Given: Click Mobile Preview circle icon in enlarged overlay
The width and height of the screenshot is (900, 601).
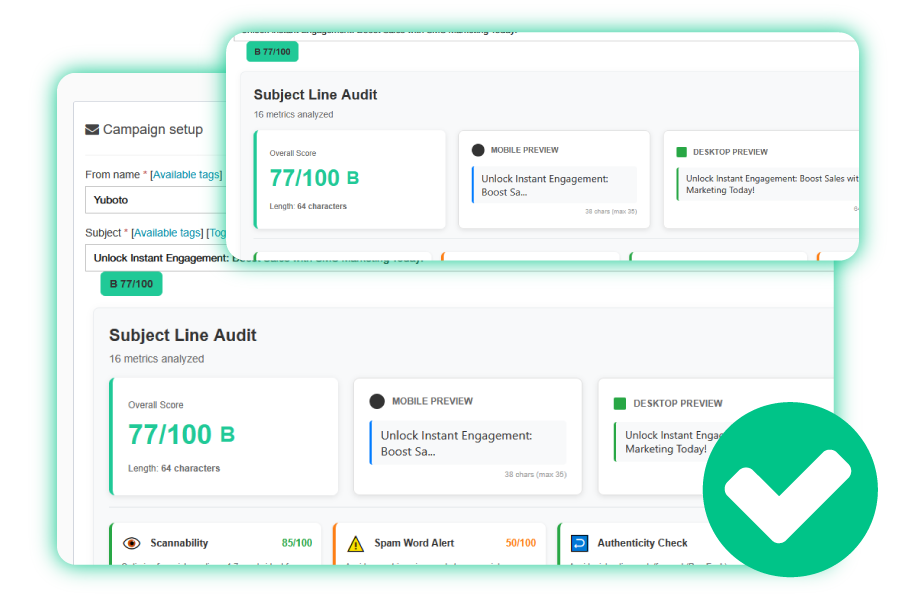Looking at the screenshot, I should coord(478,150).
